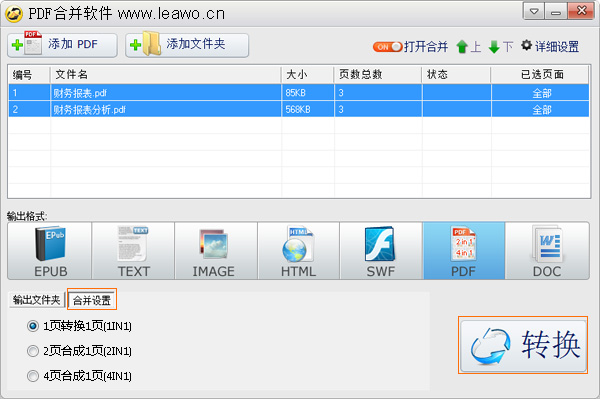600x399 pixels.
Task: Choose 1页转换1页(1IN1) radio option
Action: point(80,326)
